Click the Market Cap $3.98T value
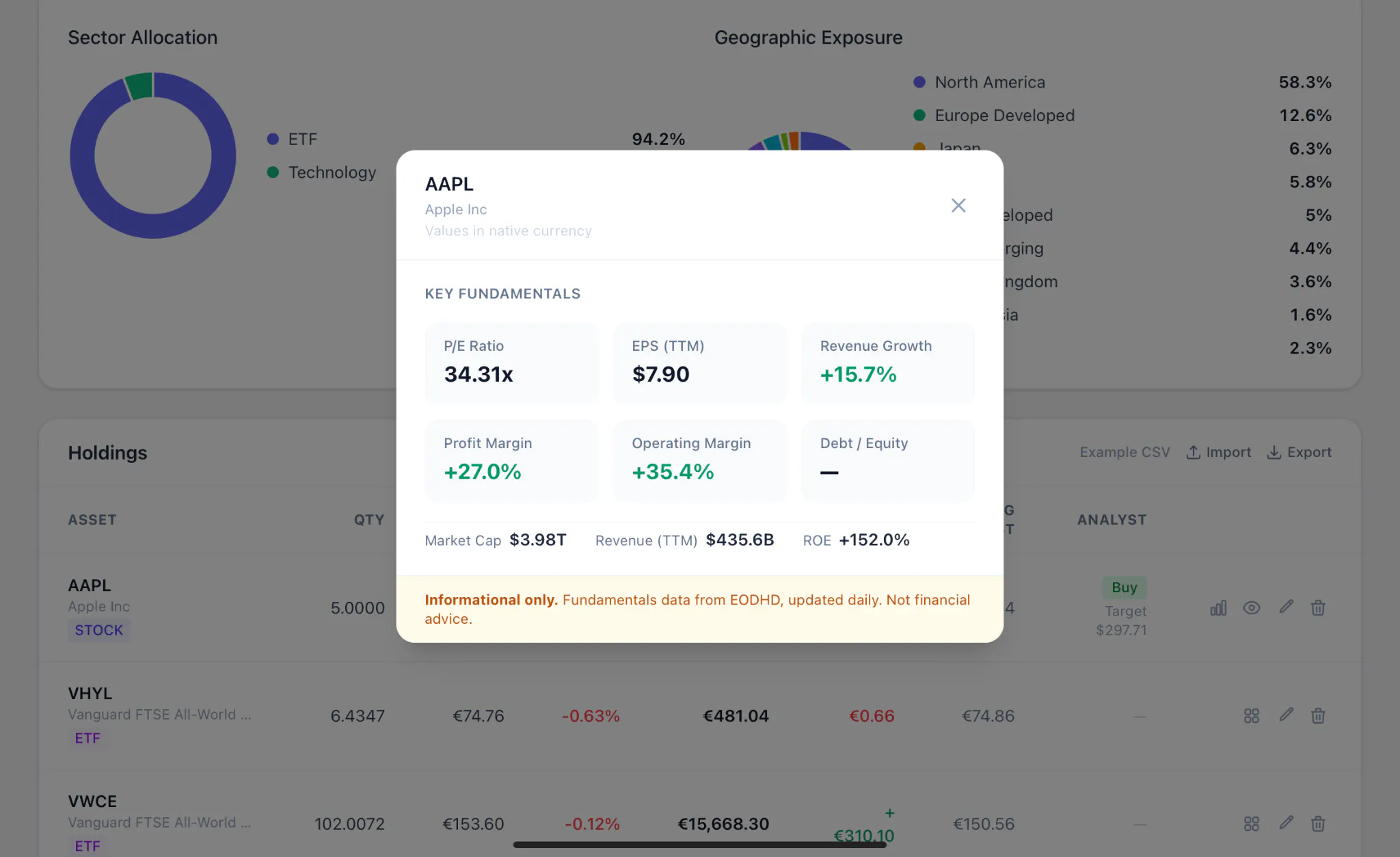Screen dimensions: 1400x857 [x=538, y=540]
